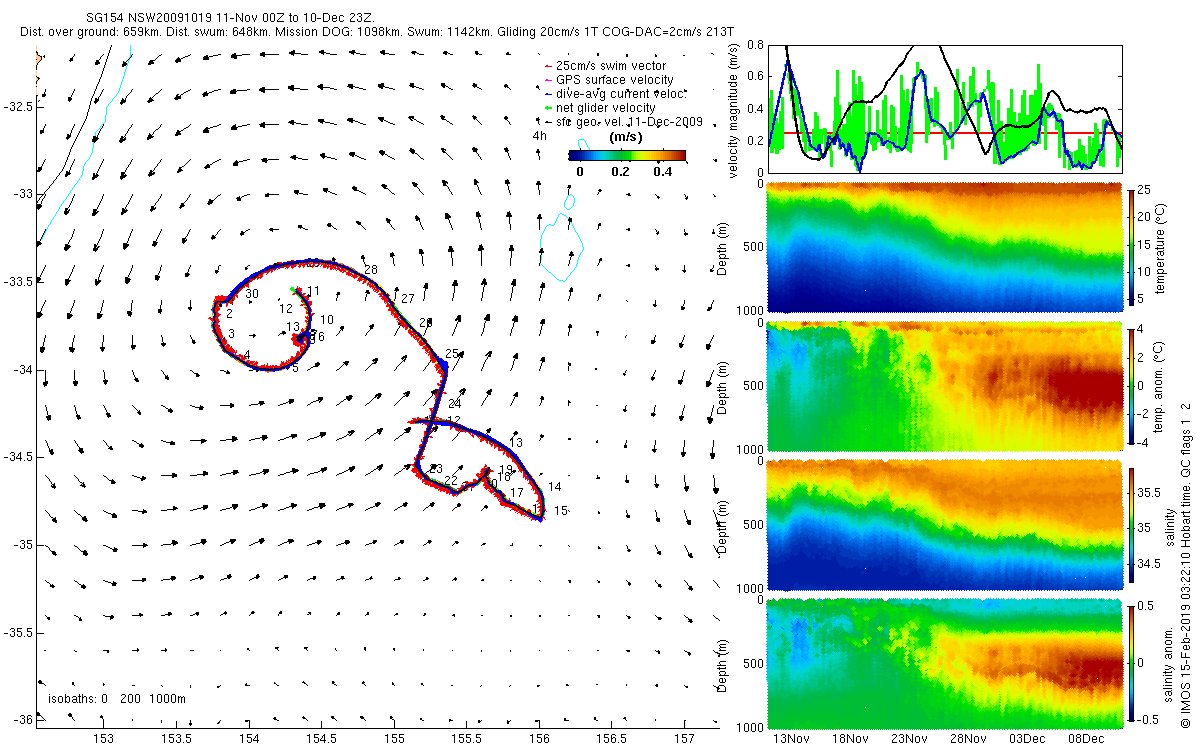1200x750 pixels.
Task: Click the velocity (m/s) colorbar in map legend
Action: tap(627, 155)
